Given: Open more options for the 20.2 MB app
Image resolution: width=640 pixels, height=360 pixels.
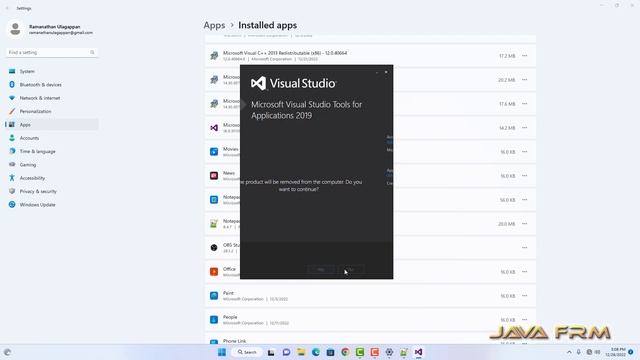Looking at the screenshot, I should point(524,80).
